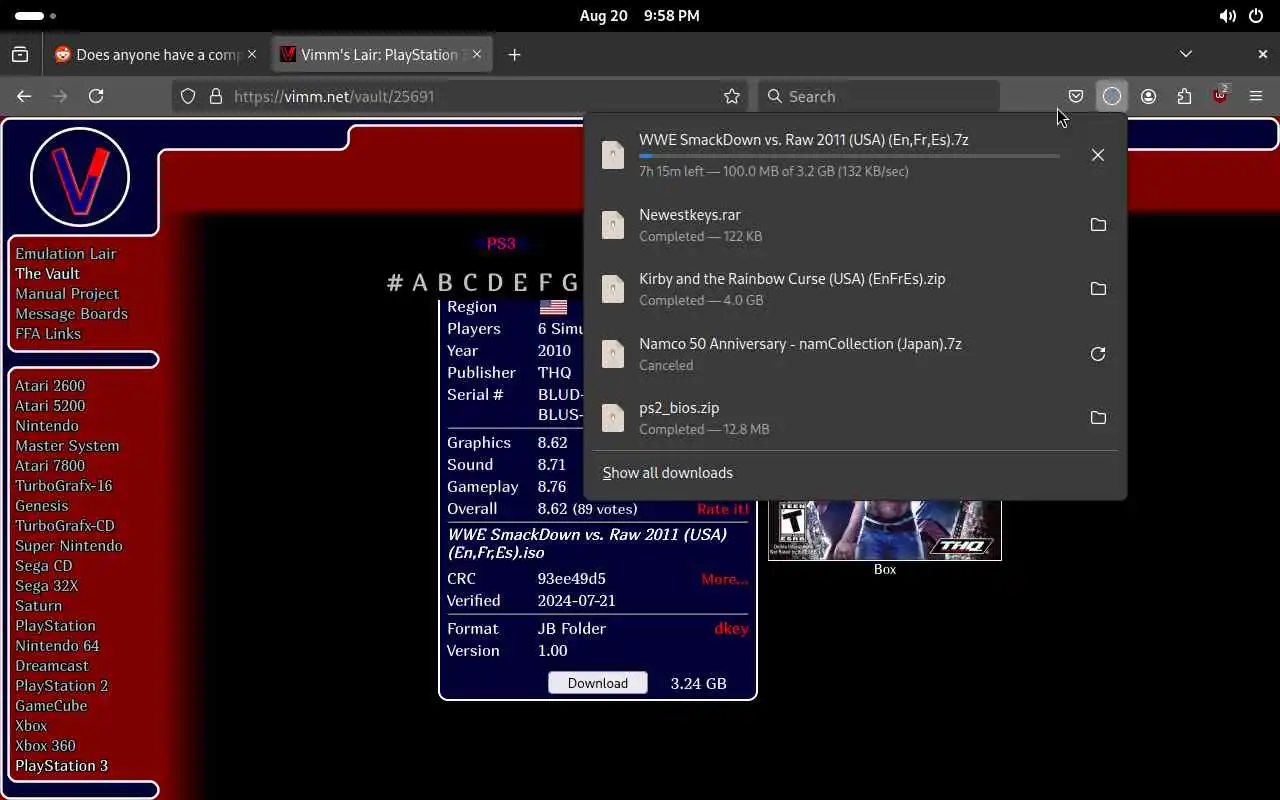Click the Vimm's Lair V logo
1280x800 pixels.
click(x=80, y=177)
